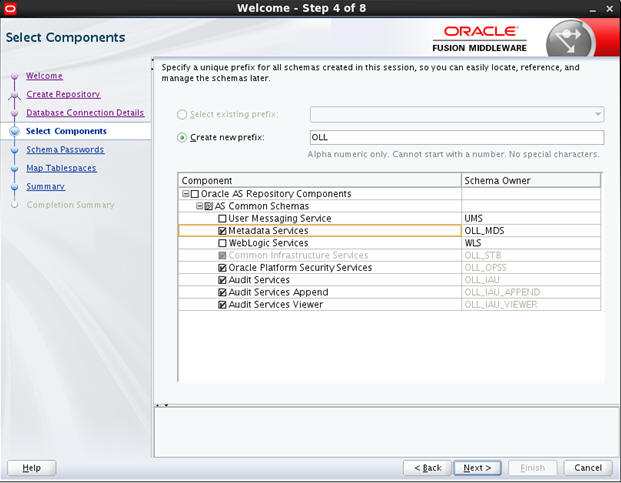Click the empty messages text area
621x483 pixels.
click(386, 432)
